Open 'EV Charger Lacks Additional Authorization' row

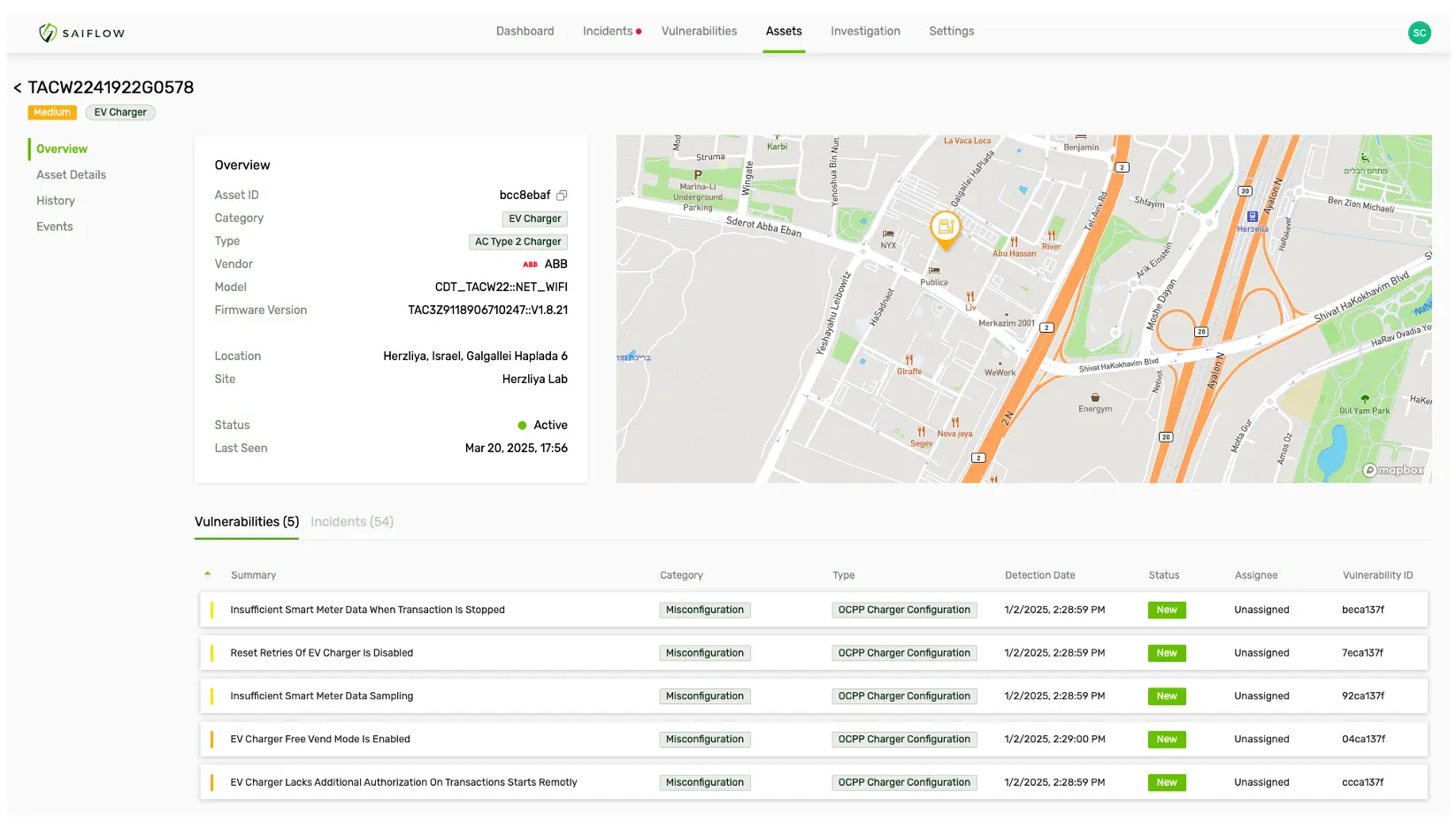(814, 782)
